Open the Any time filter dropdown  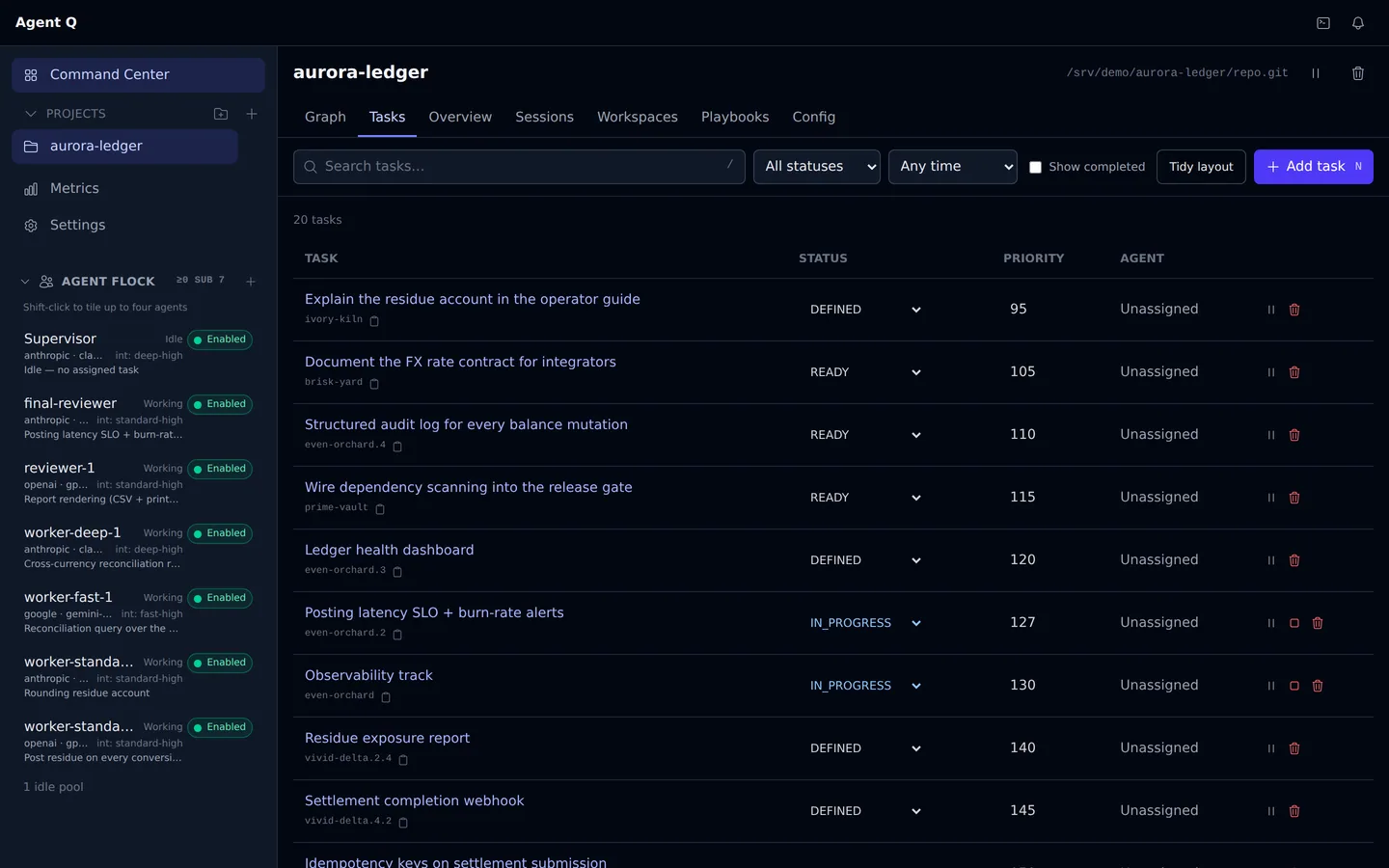pyautogui.click(x=953, y=167)
